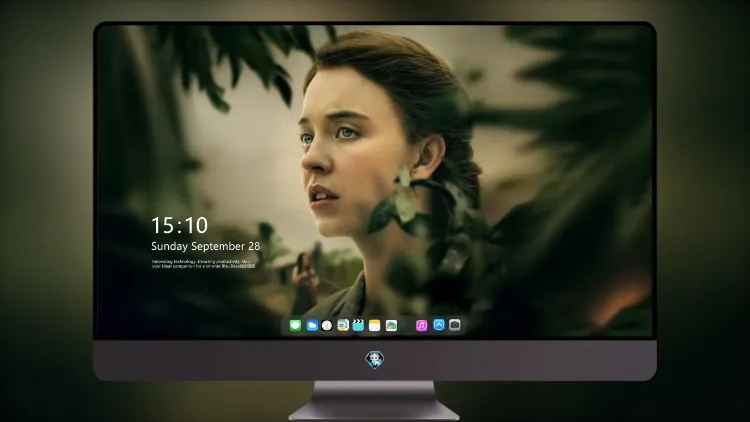Open the Clock app in the dock
This screenshot has height=422, width=750.
pyautogui.click(x=327, y=325)
